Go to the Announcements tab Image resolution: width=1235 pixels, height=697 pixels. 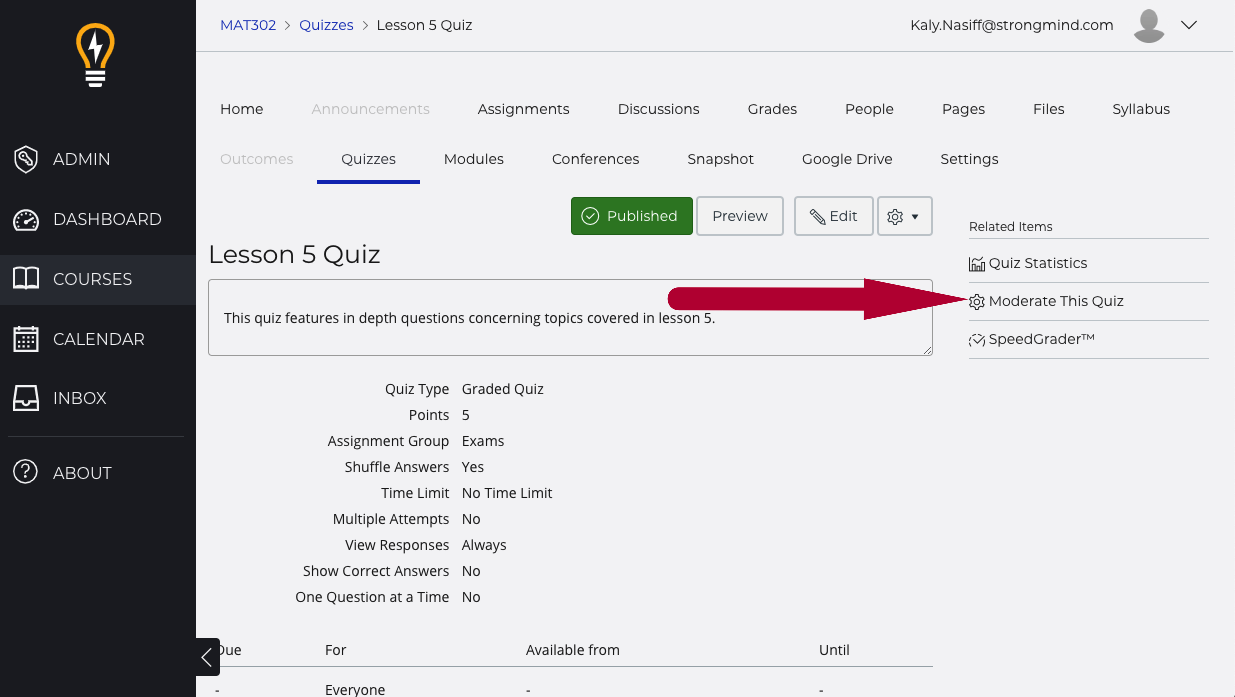pyautogui.click(x=371, y=109)
